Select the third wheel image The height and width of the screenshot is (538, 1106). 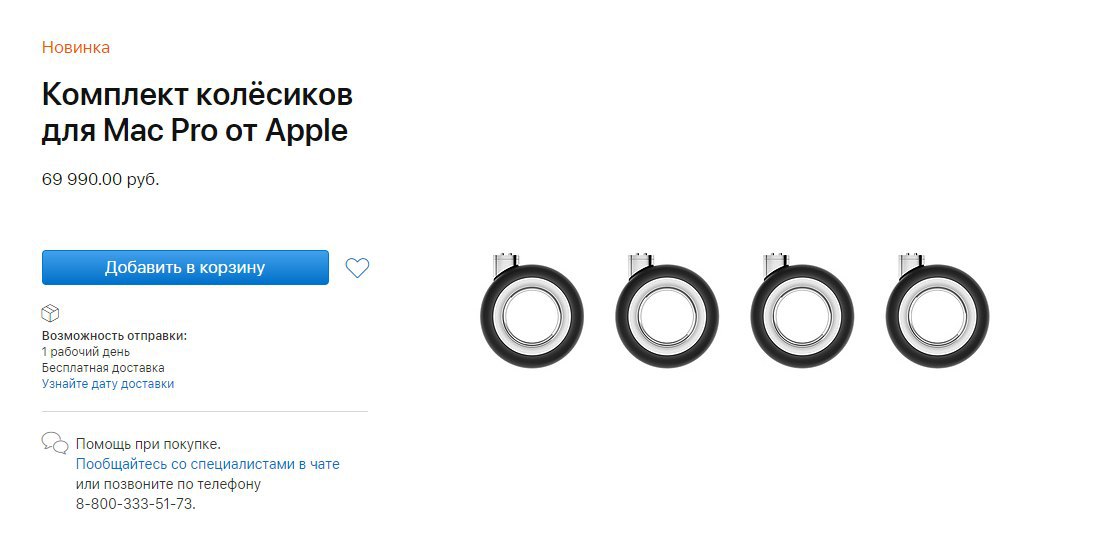coord(802,310)
